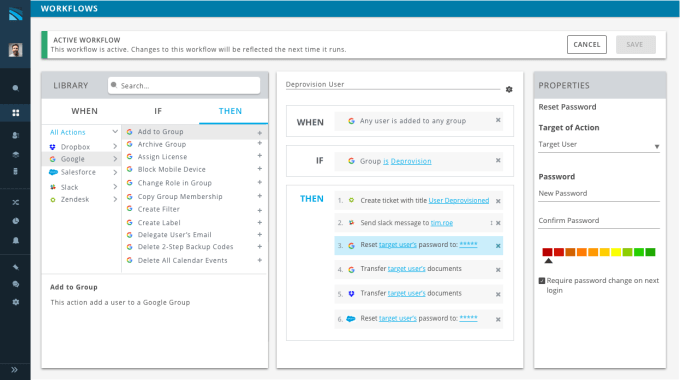Open the Target User dropdown

pos(599,145)
